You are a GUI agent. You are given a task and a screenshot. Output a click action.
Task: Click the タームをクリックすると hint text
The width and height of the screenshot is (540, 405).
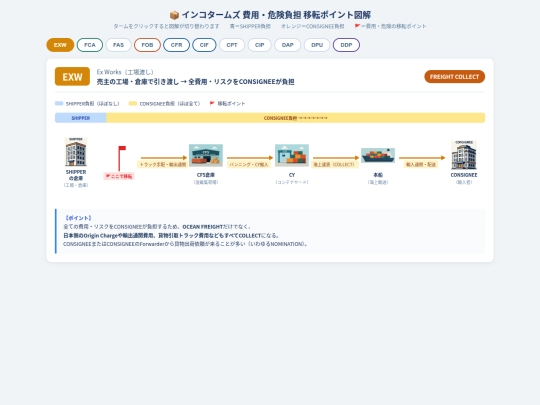pyautogui.click(x=166, y=26)
